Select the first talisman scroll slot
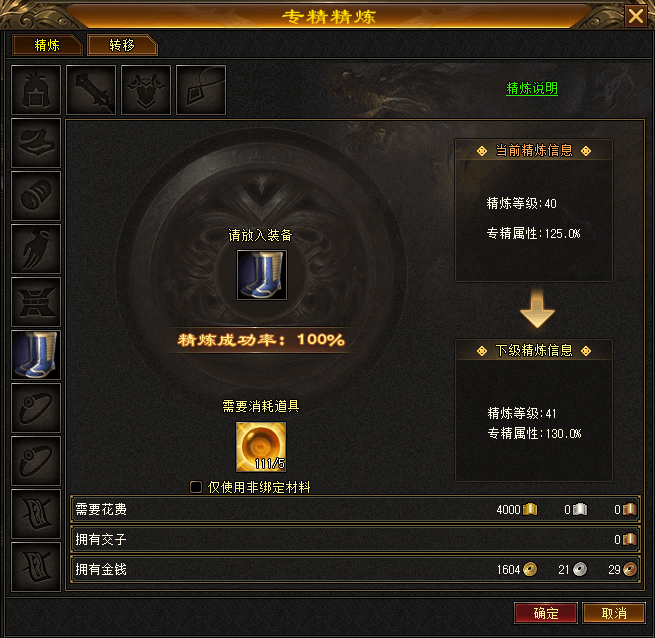The image size is (655, 638). pos(36,514)
